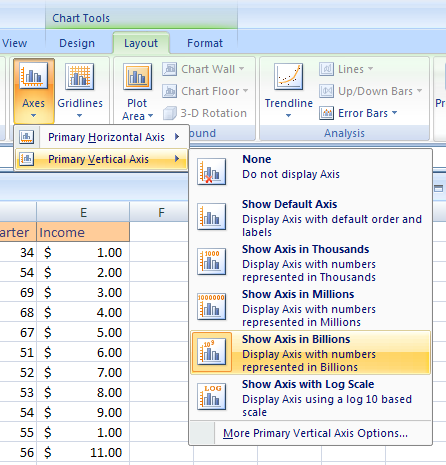
Task: Open the Error Bars dropdown arrow
Action: (x=394, y=113)
